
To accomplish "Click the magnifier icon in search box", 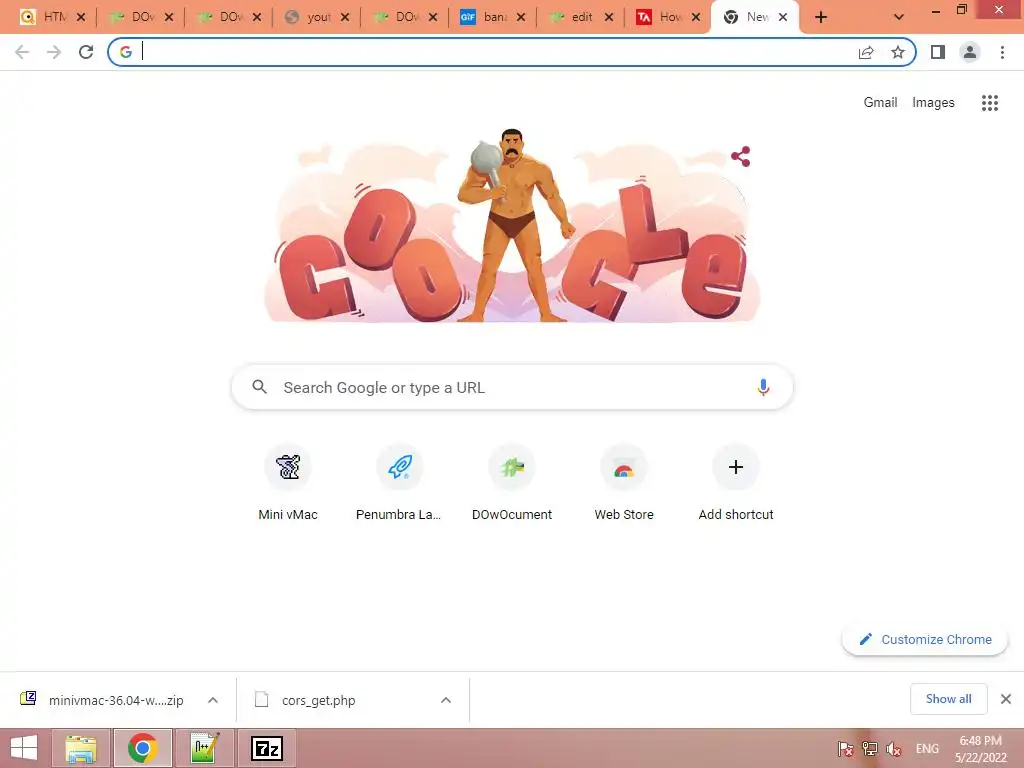I will point(260,387).
